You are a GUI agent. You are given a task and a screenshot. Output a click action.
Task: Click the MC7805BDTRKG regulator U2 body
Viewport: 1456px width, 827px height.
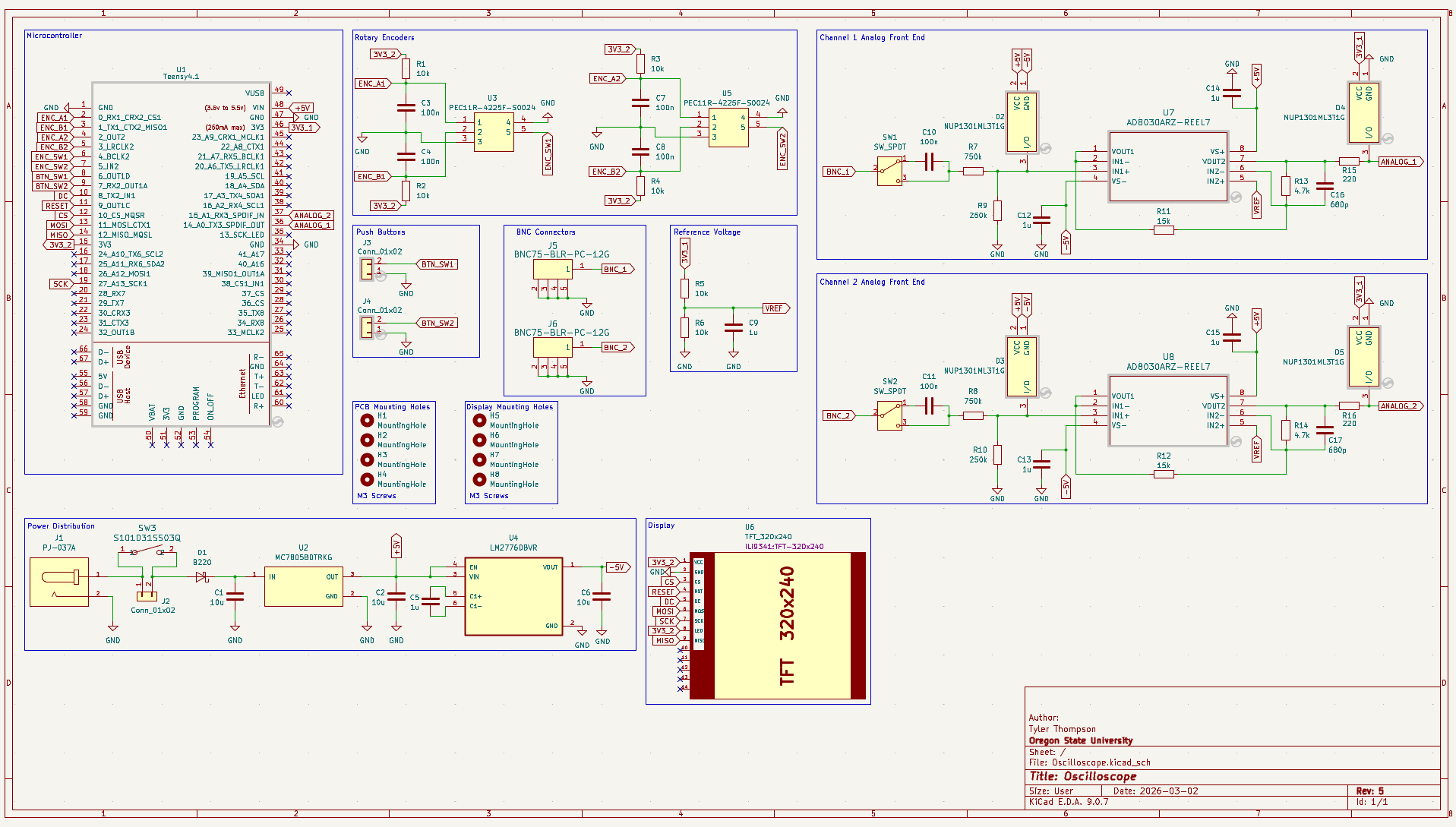303,586
